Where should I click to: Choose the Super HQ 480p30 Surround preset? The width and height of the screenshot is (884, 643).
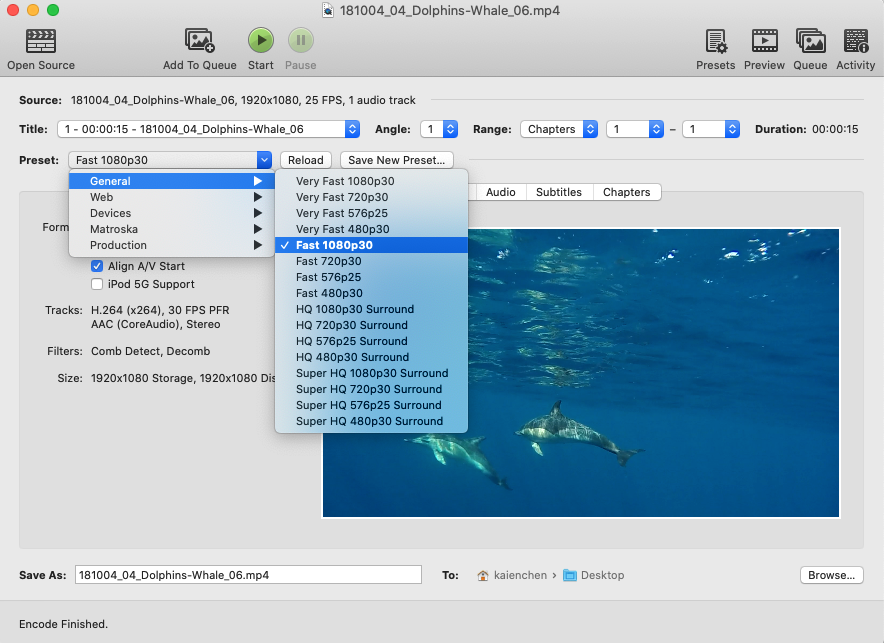coord(372,421)
